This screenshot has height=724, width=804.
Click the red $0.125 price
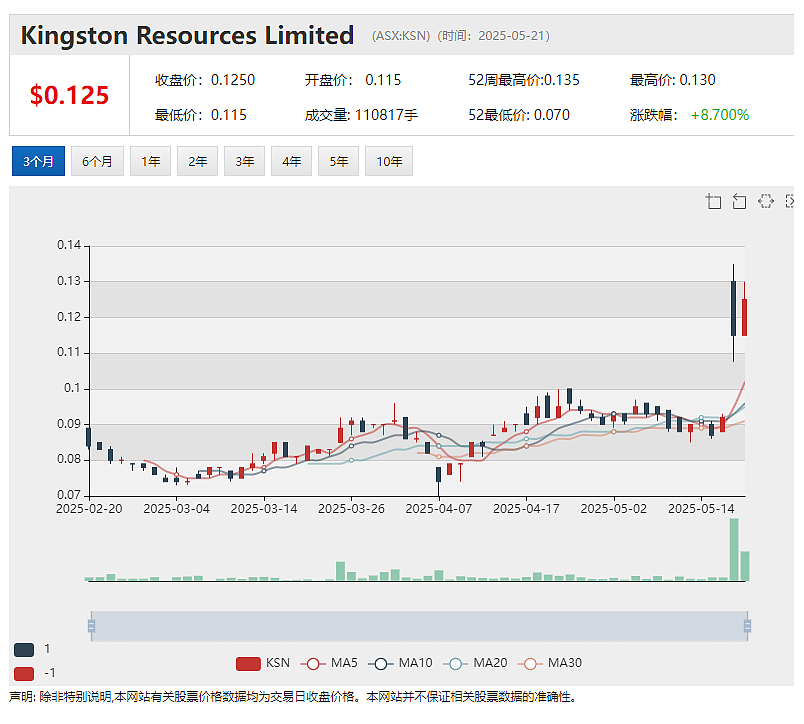[x=70, y=95]
